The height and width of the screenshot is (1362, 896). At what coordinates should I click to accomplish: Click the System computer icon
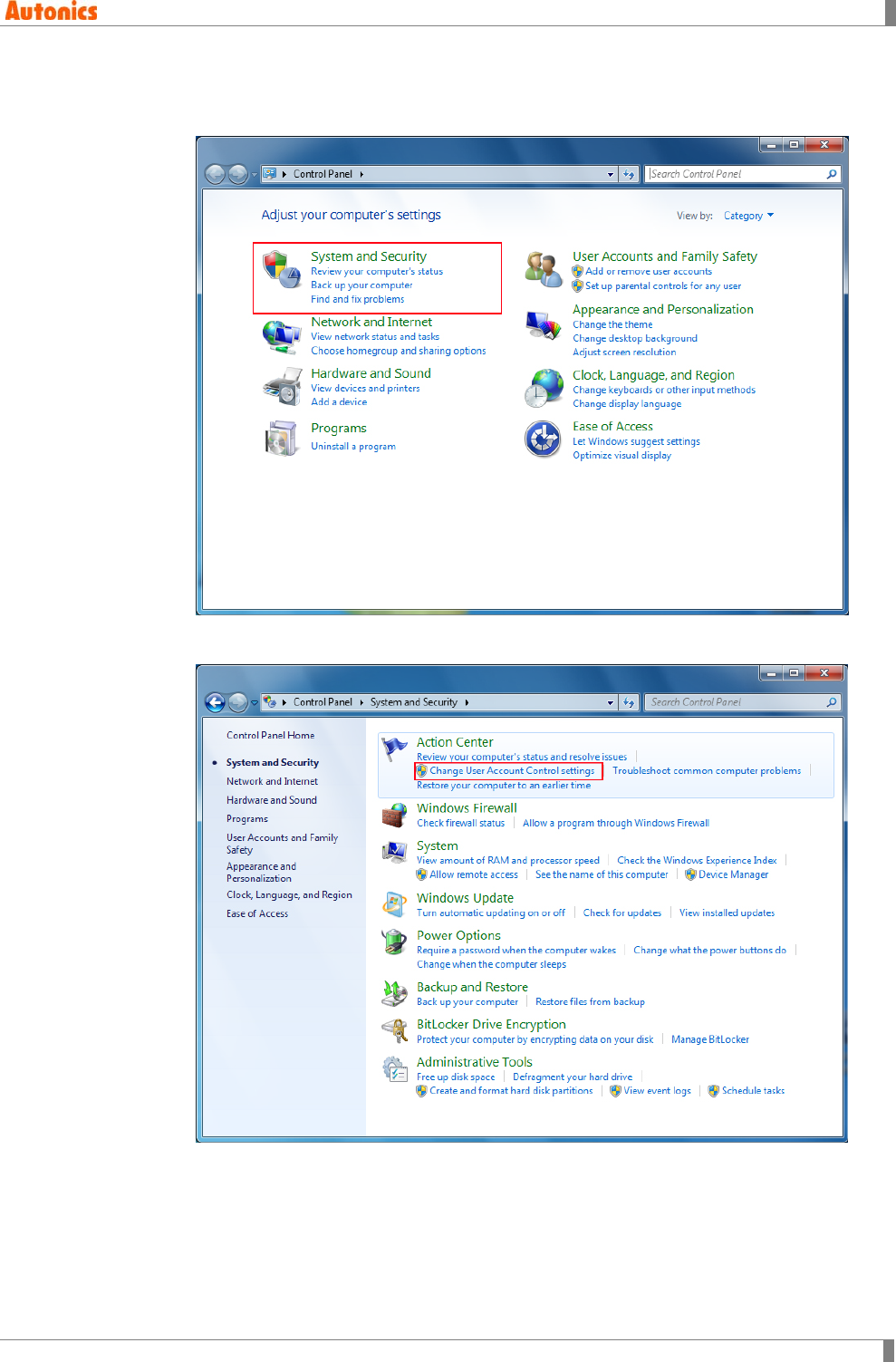(x=394, y=853)
